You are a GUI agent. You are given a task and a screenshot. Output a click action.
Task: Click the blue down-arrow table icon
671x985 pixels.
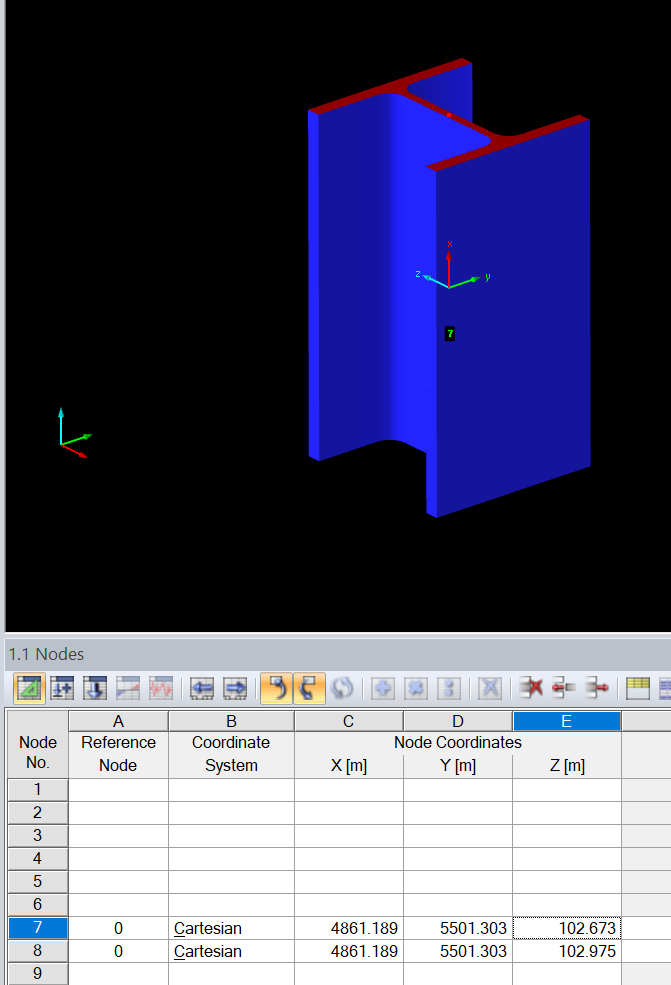tap(95, 688)
